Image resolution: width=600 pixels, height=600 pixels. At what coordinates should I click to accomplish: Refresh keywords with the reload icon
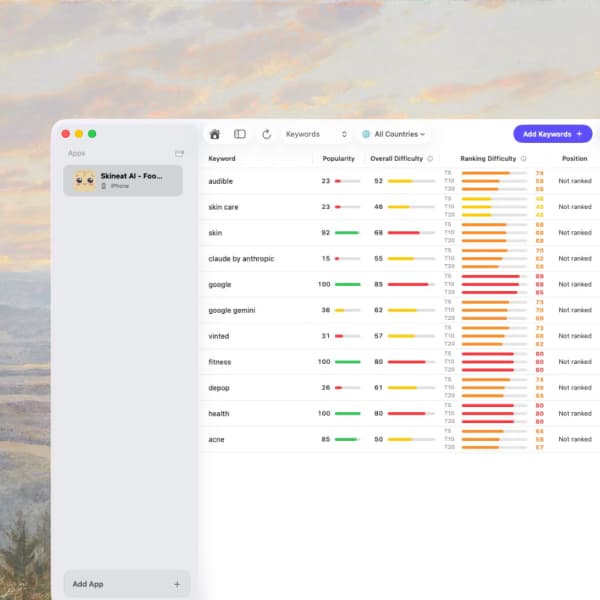[x=267, y=134]
